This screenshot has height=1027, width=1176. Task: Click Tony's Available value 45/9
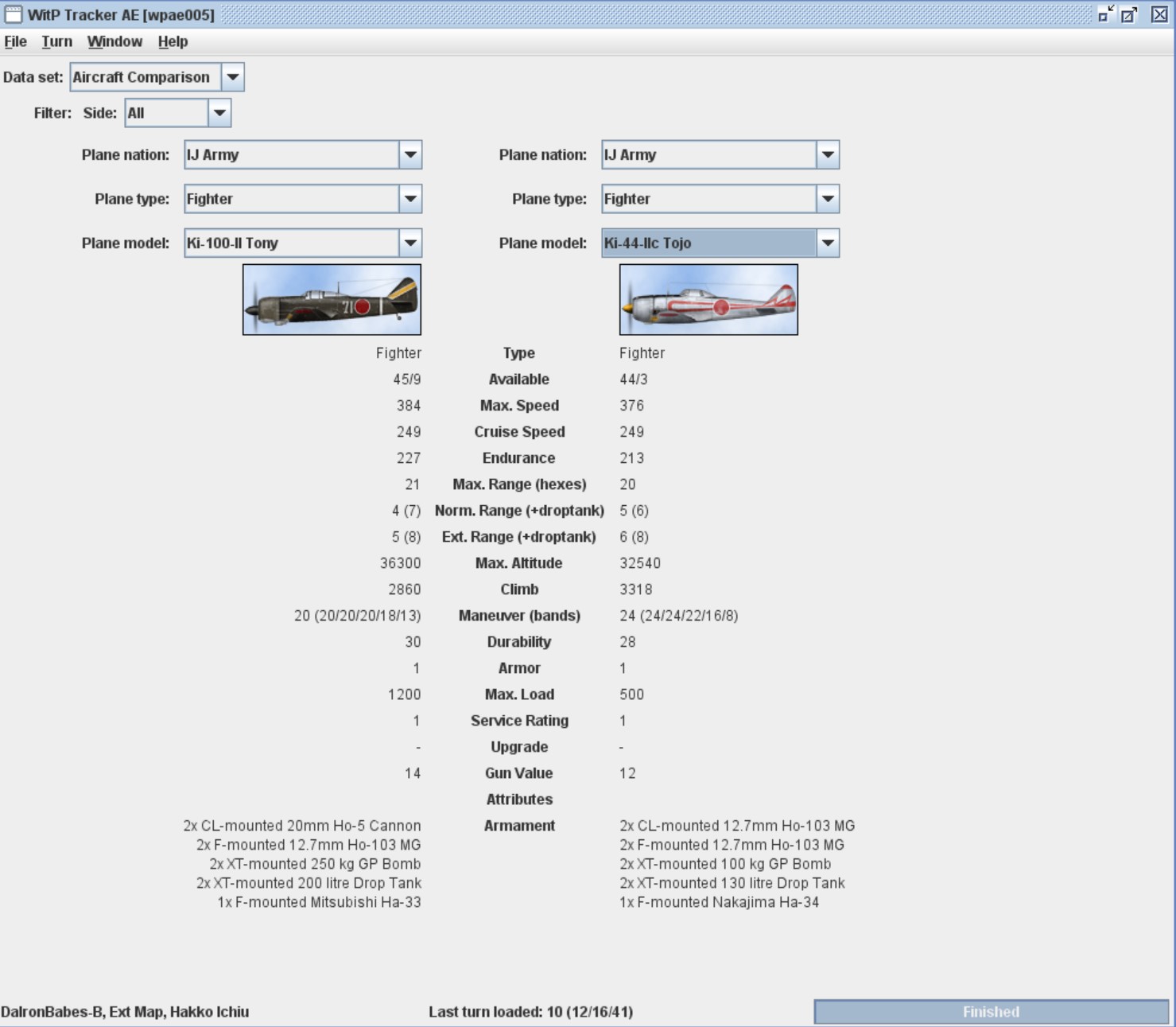click(x=407, y=379)
